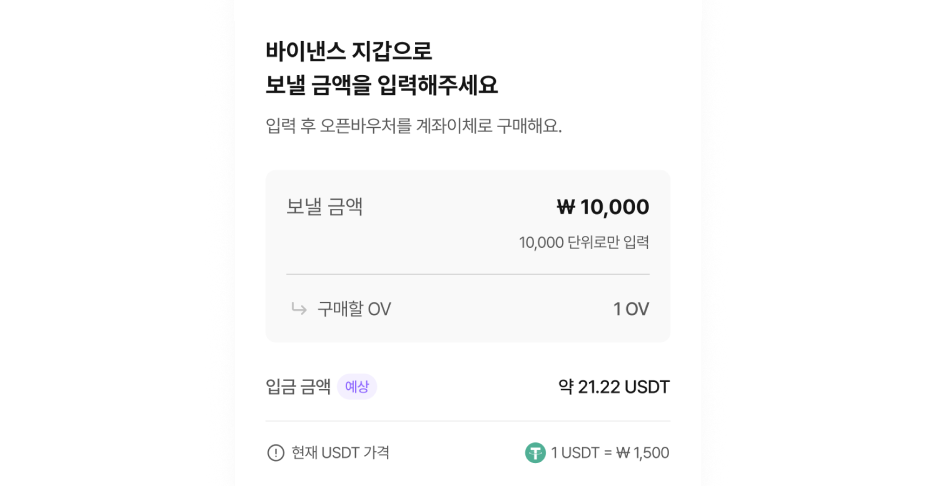Tap the 약 21.22 USDT estimated amount
Screen dimensions: 936x486
coord(614,387)
